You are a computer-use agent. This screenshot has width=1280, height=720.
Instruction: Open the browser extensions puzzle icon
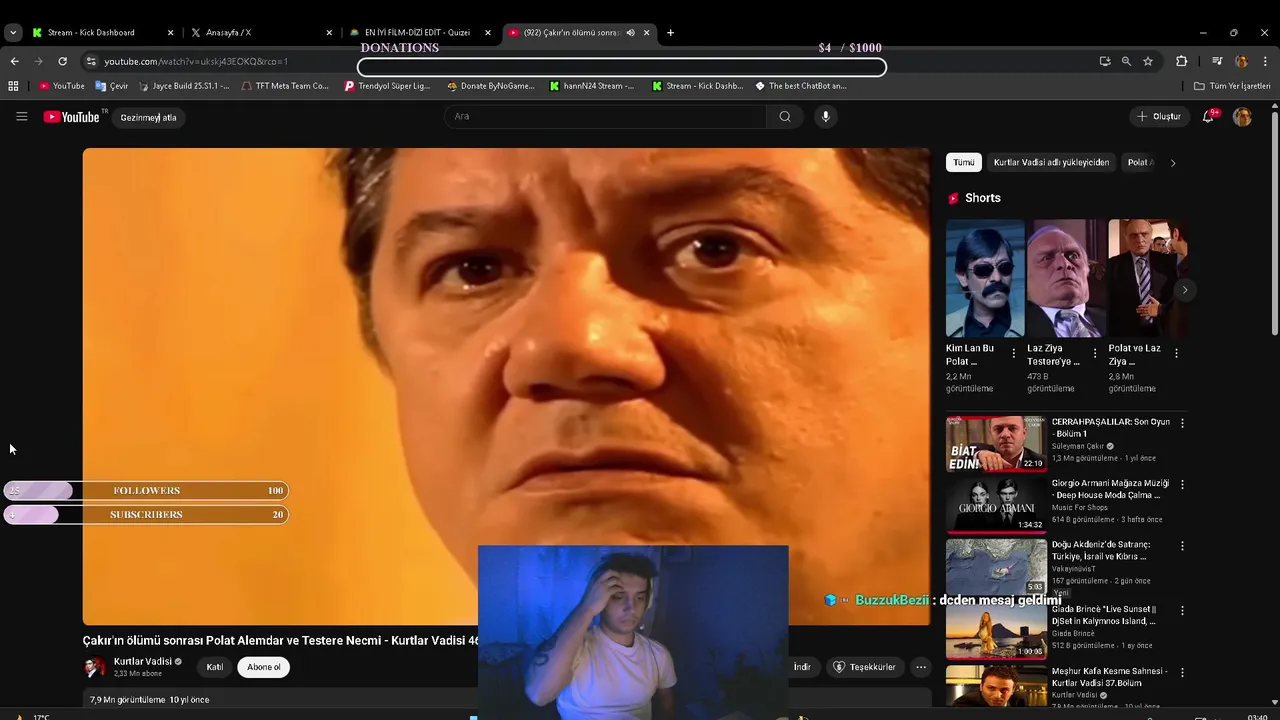[1181, 61]
